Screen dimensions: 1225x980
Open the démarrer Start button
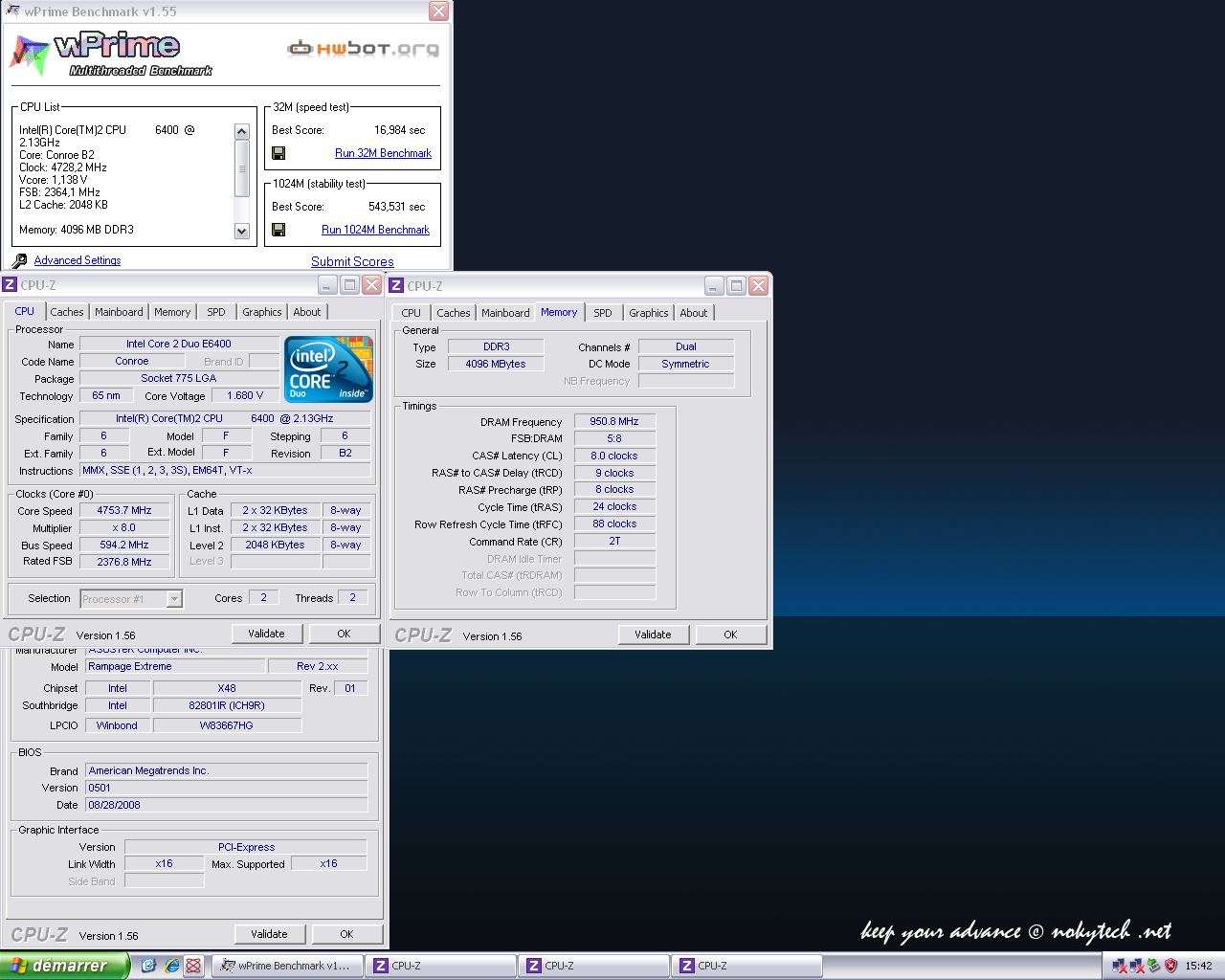[63, 966]
